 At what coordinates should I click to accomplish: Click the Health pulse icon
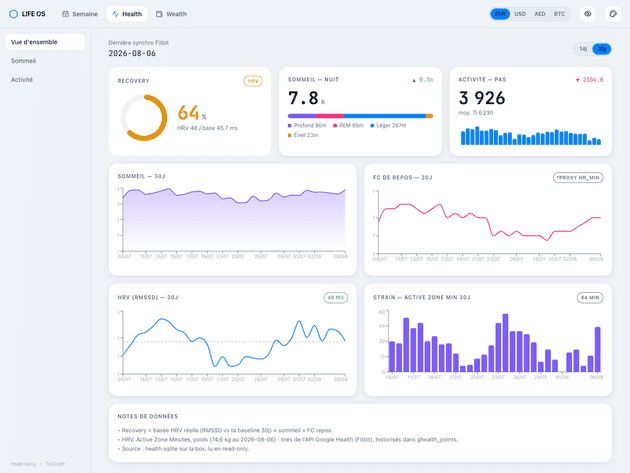point(115,14)
